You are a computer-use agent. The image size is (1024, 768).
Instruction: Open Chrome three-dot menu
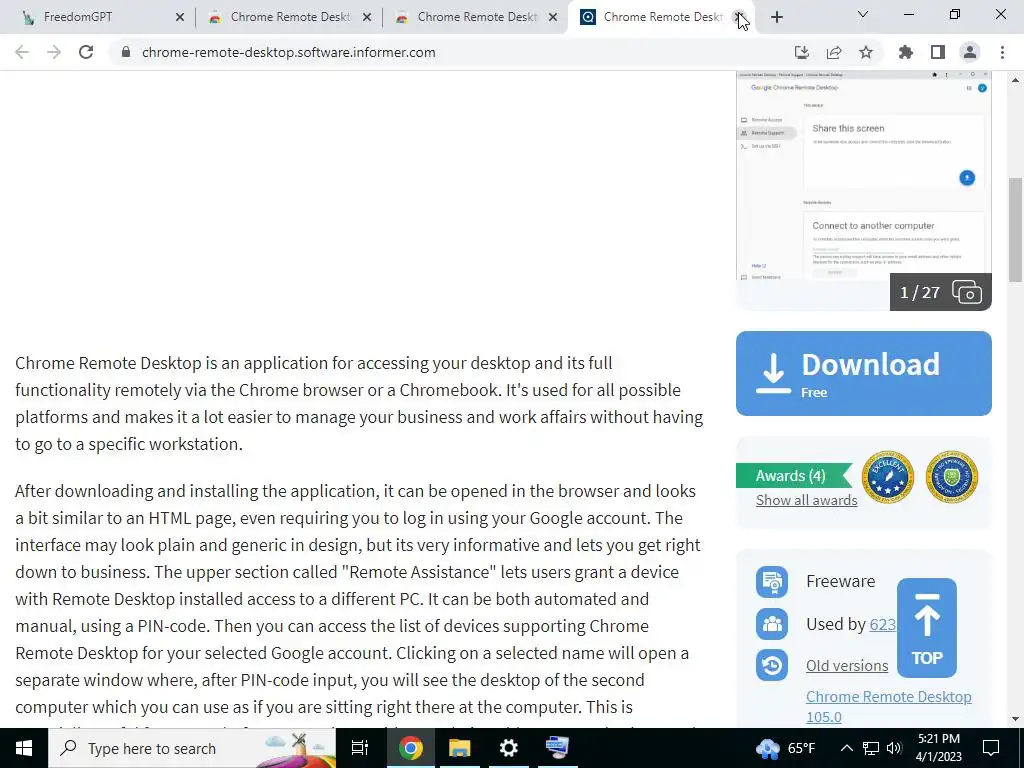coord(1002,52)
